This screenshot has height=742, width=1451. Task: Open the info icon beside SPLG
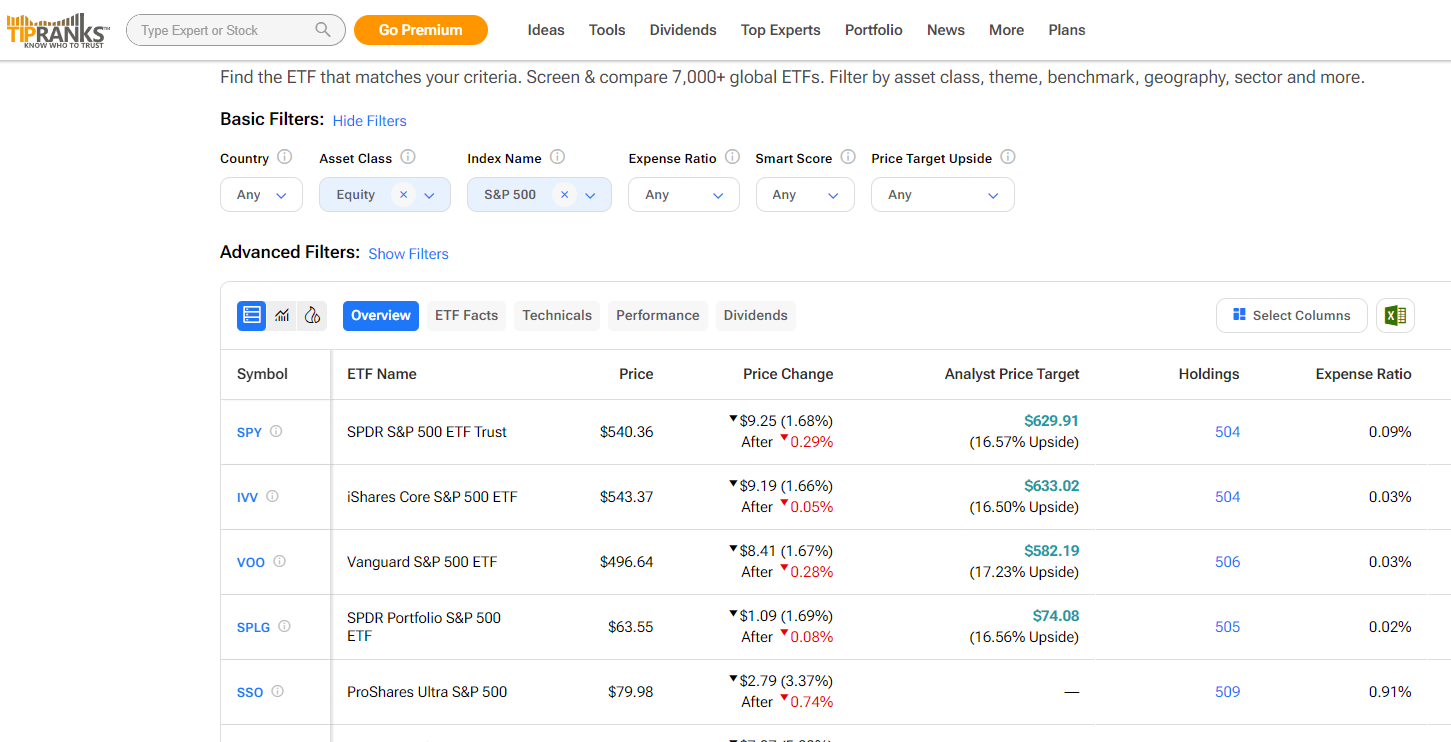284,626
